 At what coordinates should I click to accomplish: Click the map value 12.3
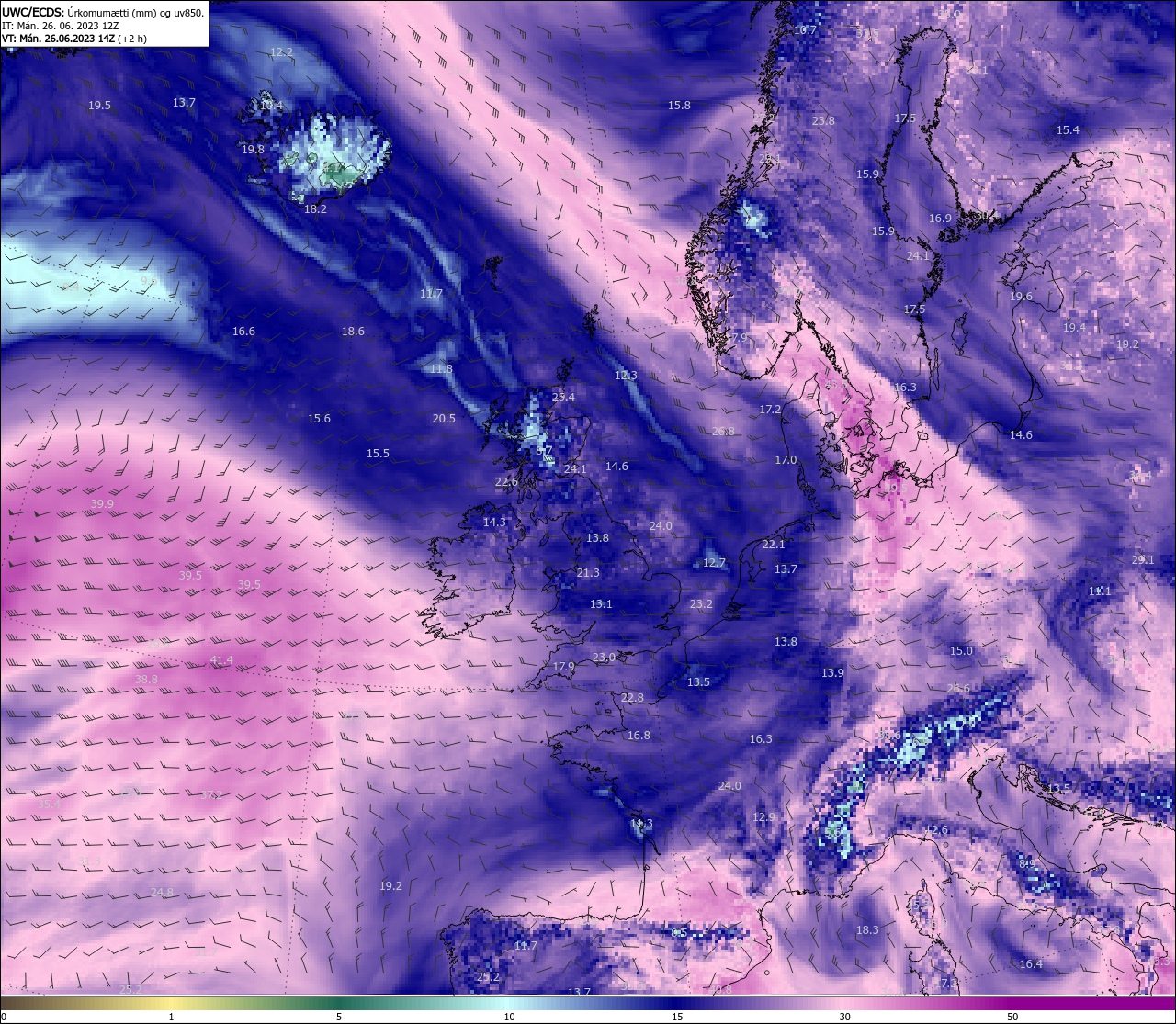[626, 376]
